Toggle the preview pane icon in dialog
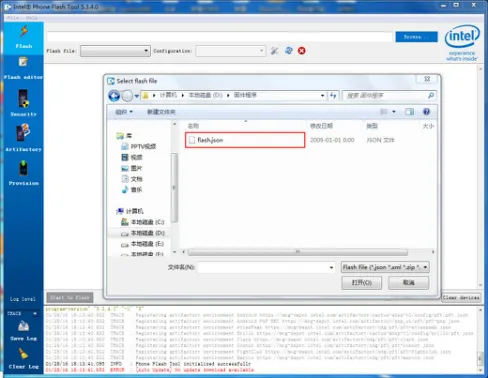The image size is (488, 378). [x=410, y=112]
